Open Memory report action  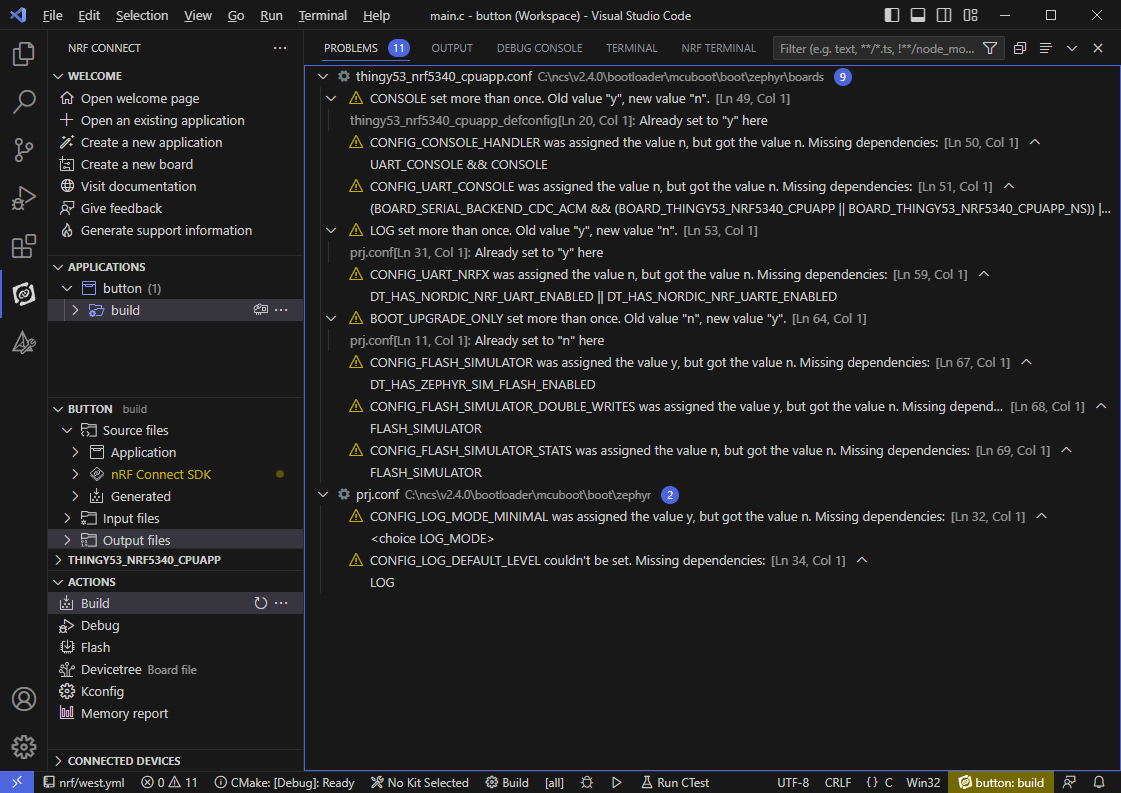[x=124, y=714]
